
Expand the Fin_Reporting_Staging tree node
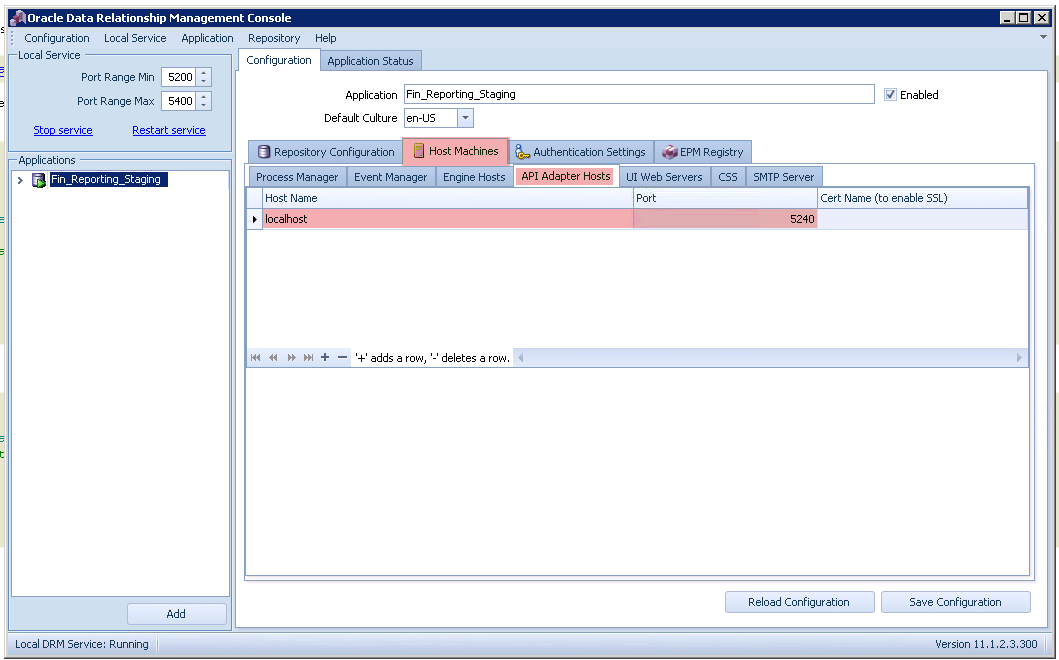click(19, 180)
